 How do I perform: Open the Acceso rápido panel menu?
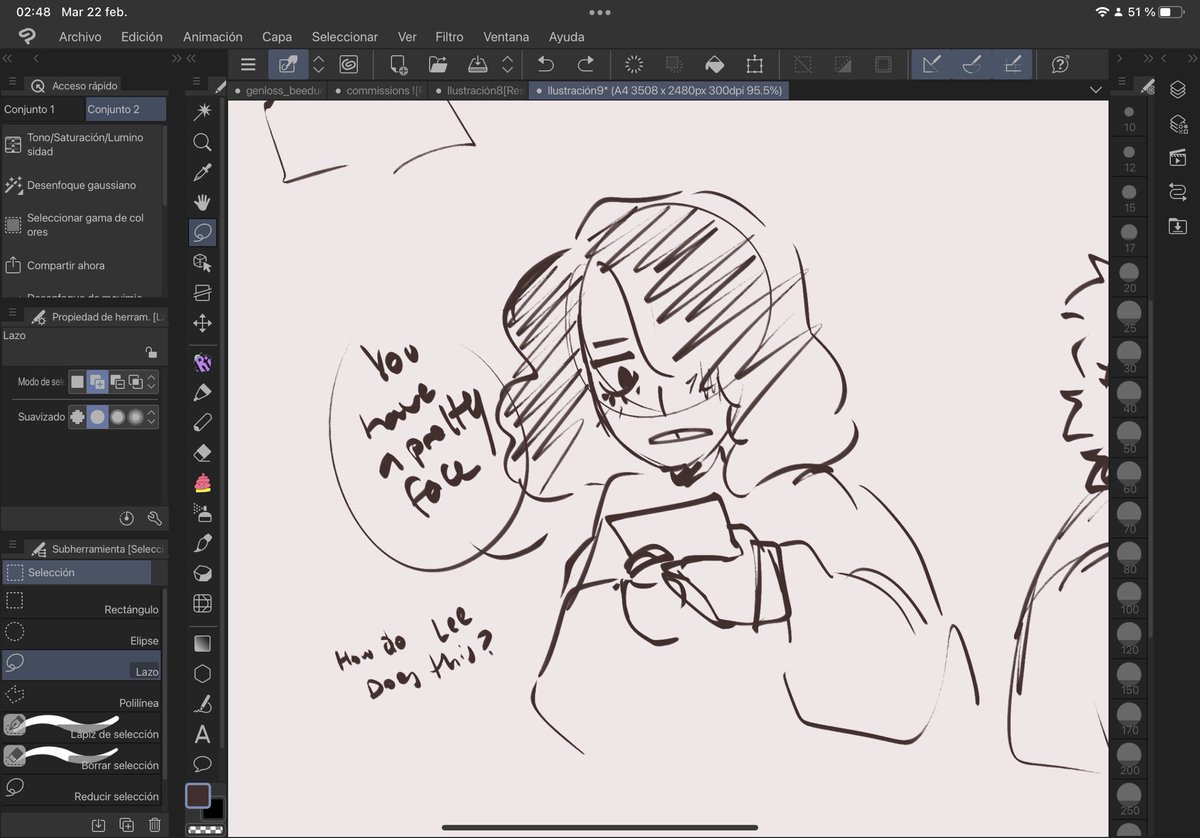click(13, 81)
